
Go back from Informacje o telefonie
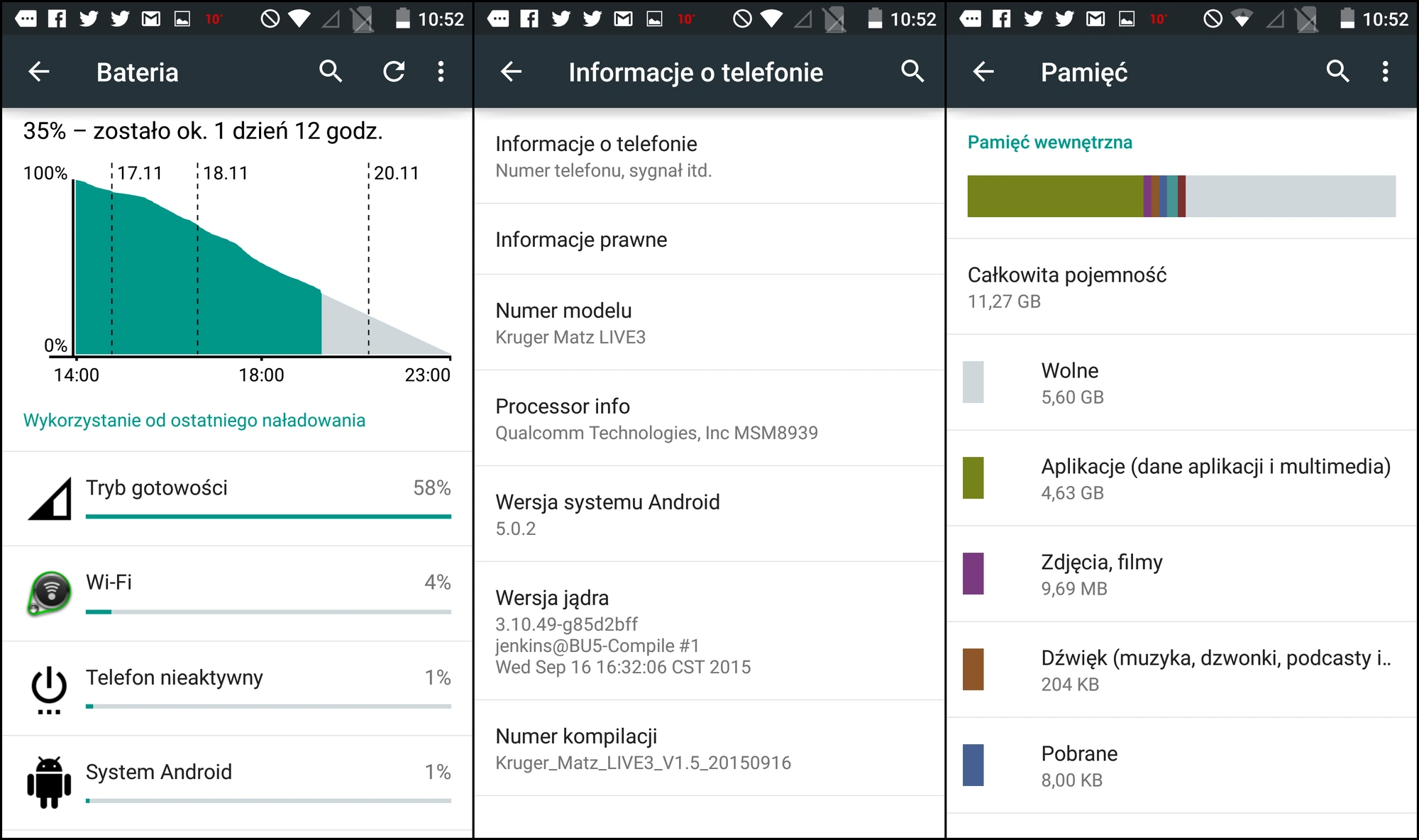point(511,72)
